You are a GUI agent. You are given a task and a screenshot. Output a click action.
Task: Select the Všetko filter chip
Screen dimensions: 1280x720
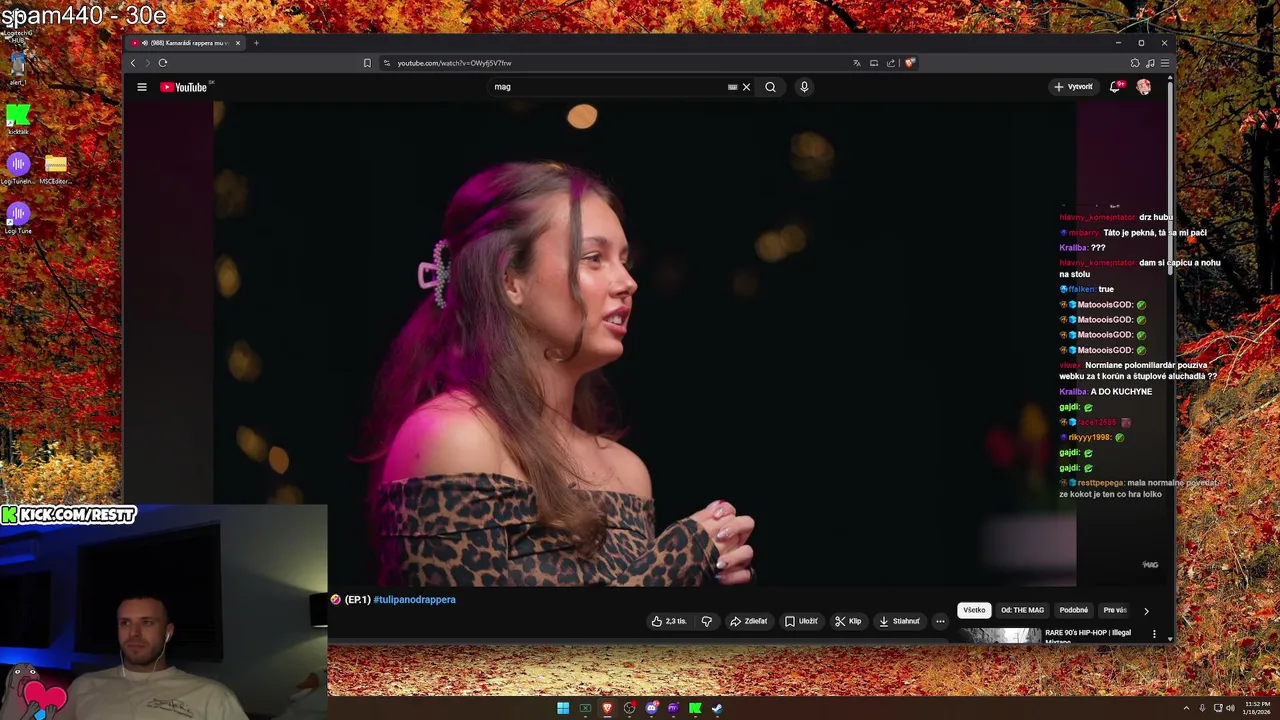point(974,610)
